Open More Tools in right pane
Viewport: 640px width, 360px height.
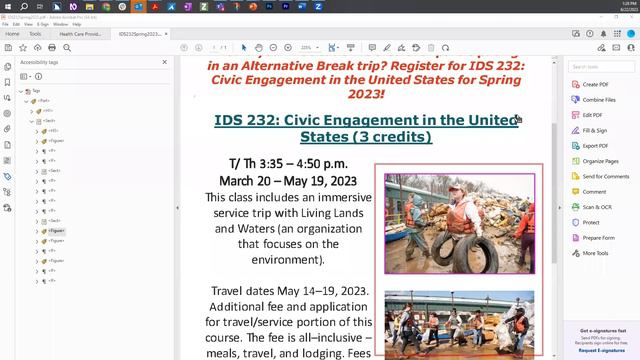(590, 253)
